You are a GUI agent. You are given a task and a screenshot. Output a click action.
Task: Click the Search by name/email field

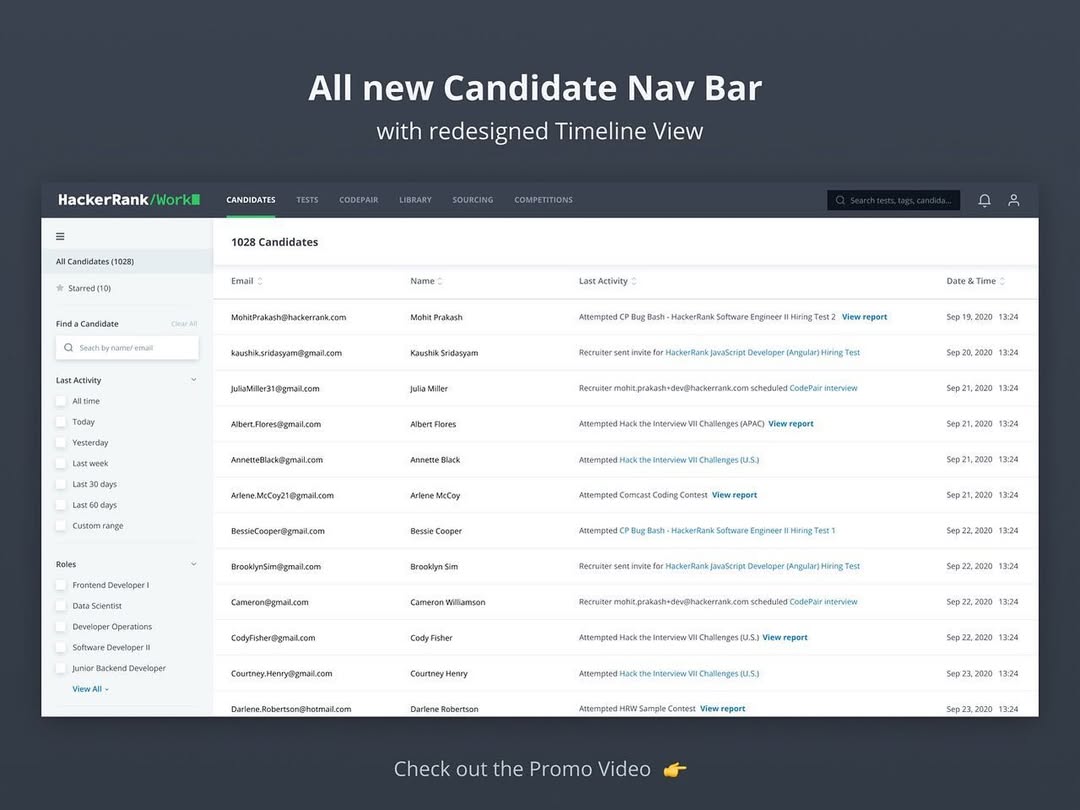coord(127,348)
